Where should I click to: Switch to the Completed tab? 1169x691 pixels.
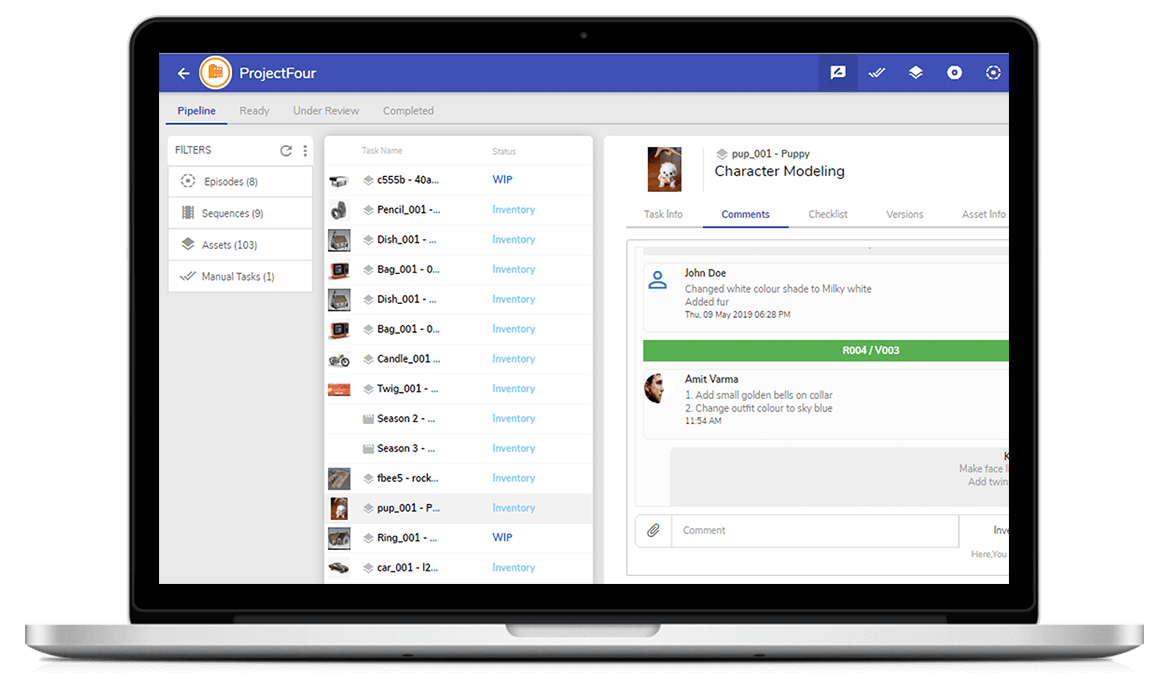408,111
